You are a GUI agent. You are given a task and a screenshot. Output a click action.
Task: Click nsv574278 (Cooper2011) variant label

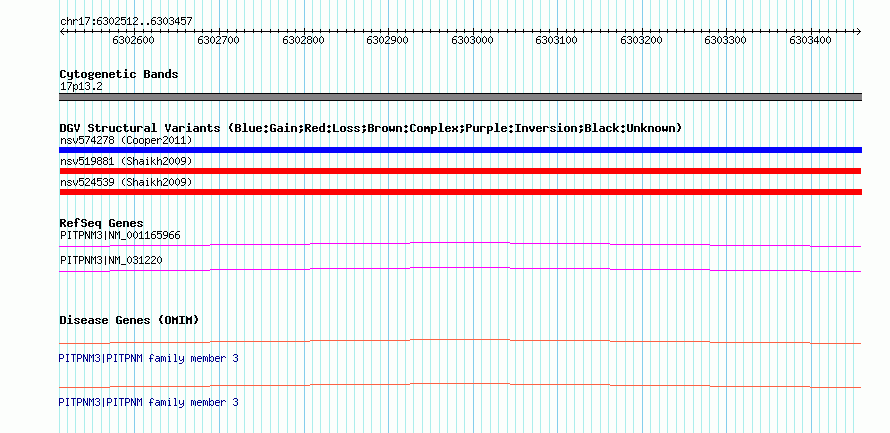[126, 140]
